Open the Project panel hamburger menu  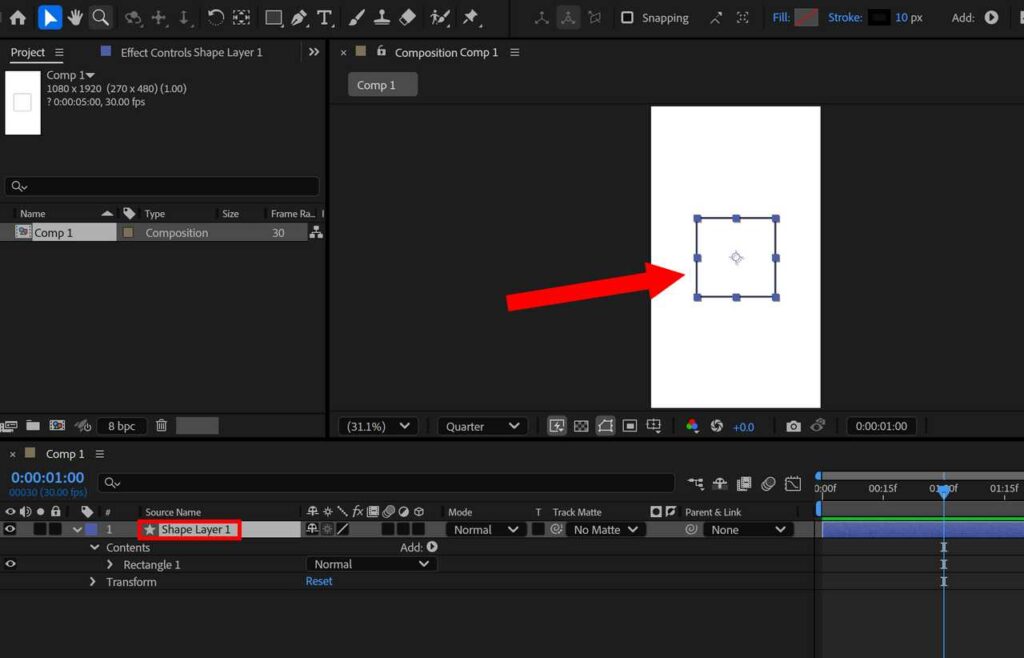[x=59, y=52]
